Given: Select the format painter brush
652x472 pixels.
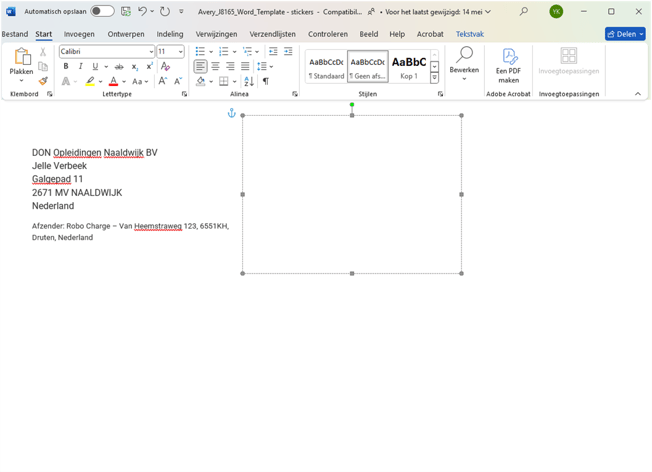Looking at the screenshot, I should tap(43, 82).
